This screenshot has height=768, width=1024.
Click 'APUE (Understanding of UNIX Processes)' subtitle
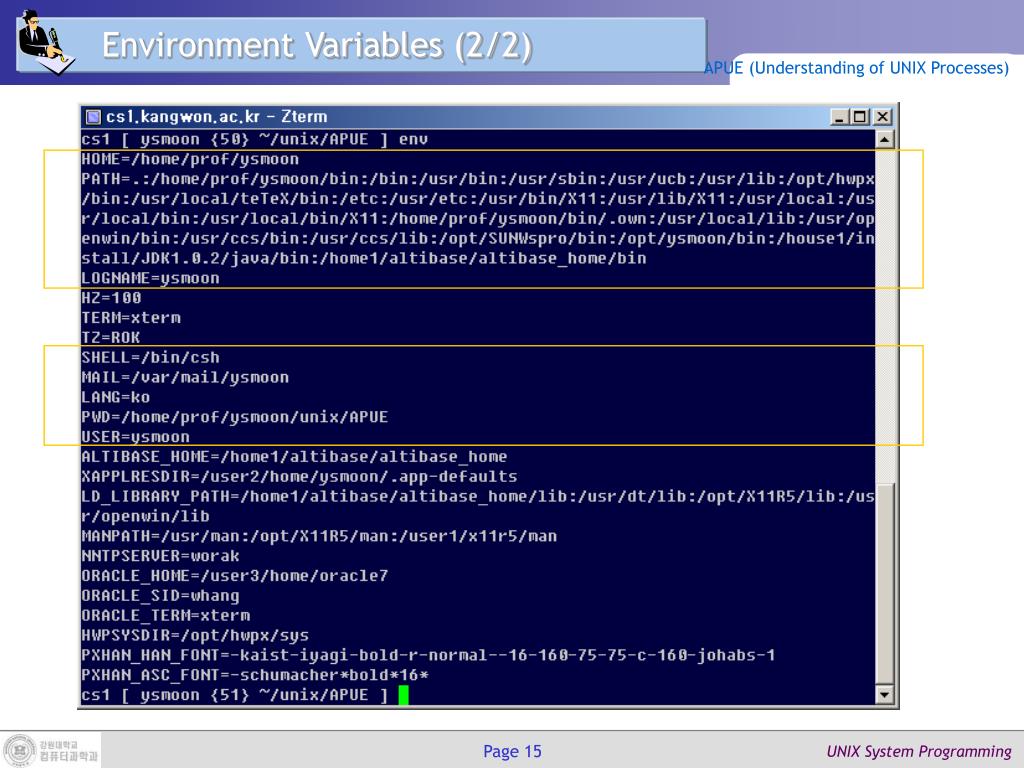(x=856, y=68)
